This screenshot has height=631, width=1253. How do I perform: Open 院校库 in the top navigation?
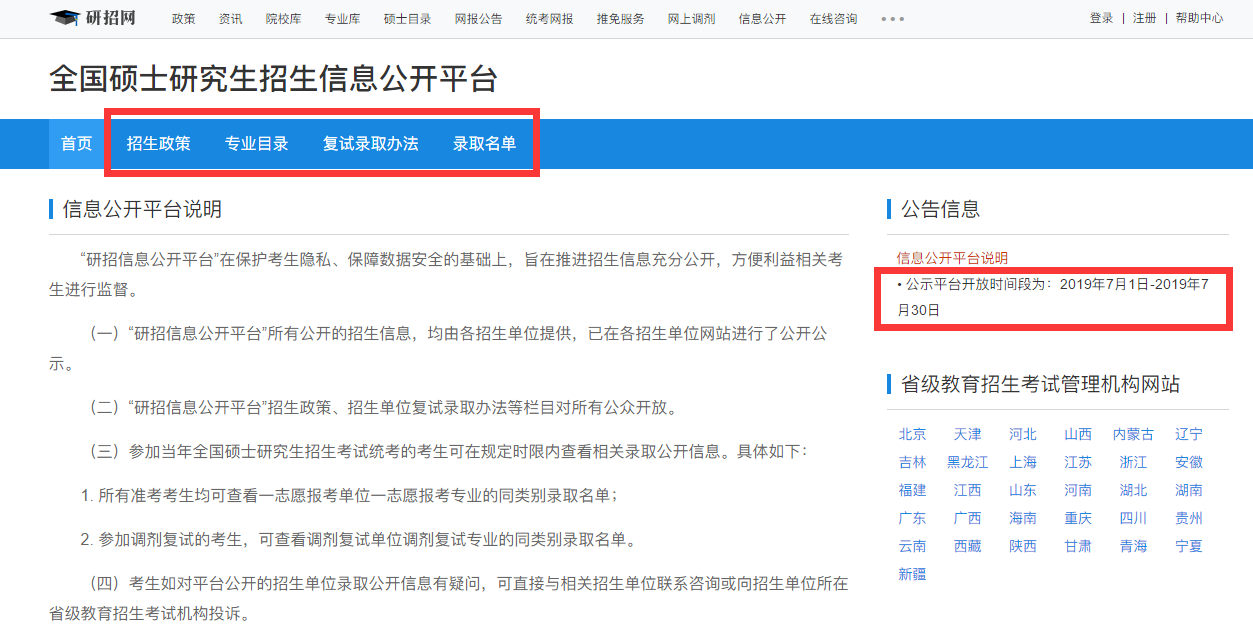(282, 19)
